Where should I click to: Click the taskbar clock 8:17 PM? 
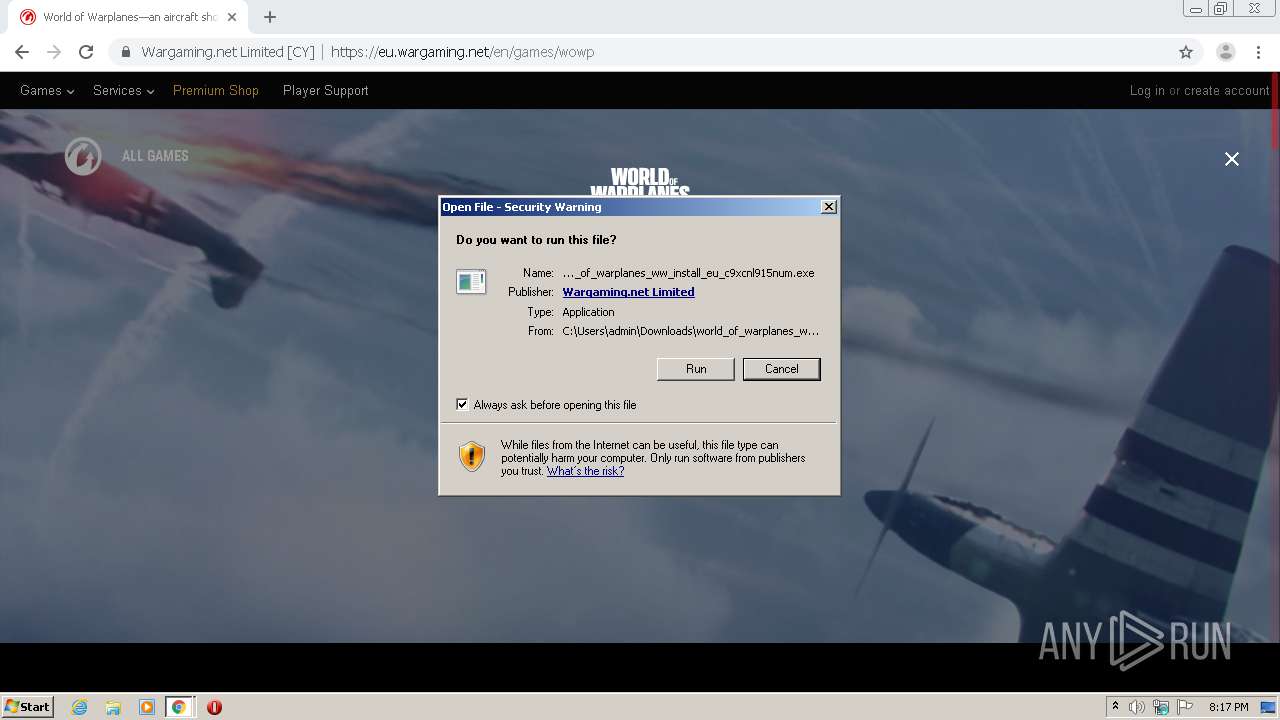tap(1228, 707)
